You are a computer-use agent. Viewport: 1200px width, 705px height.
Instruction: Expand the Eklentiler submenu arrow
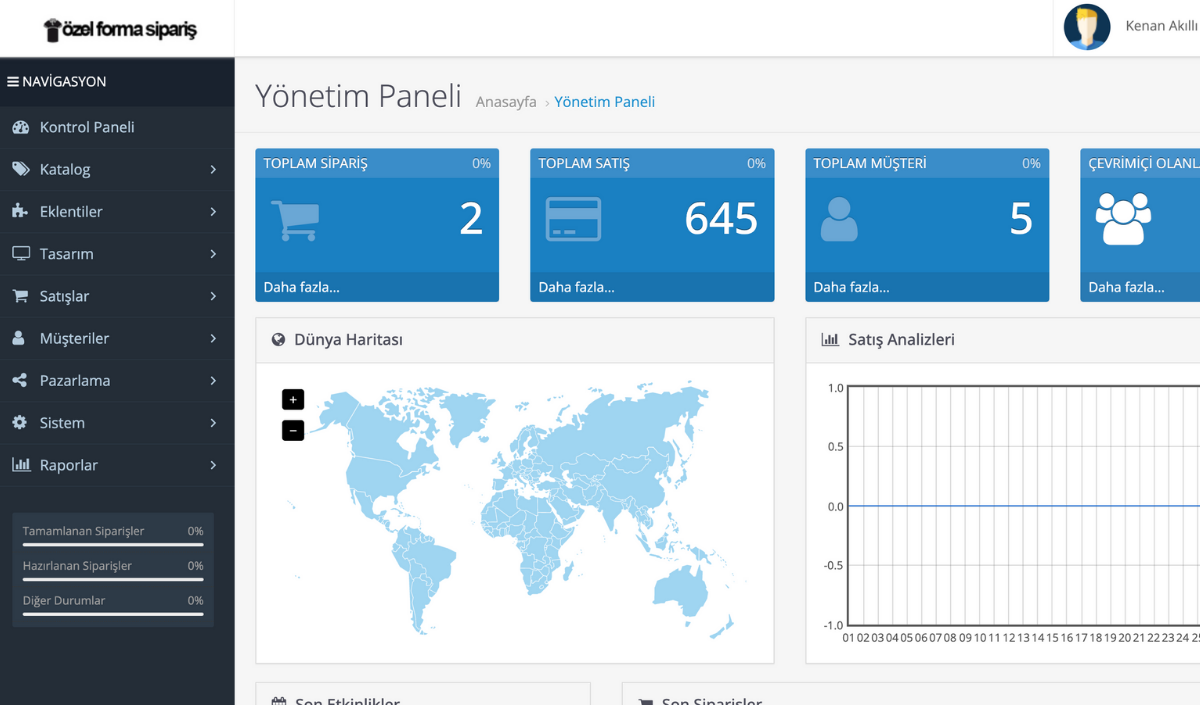tap(213, 212)
